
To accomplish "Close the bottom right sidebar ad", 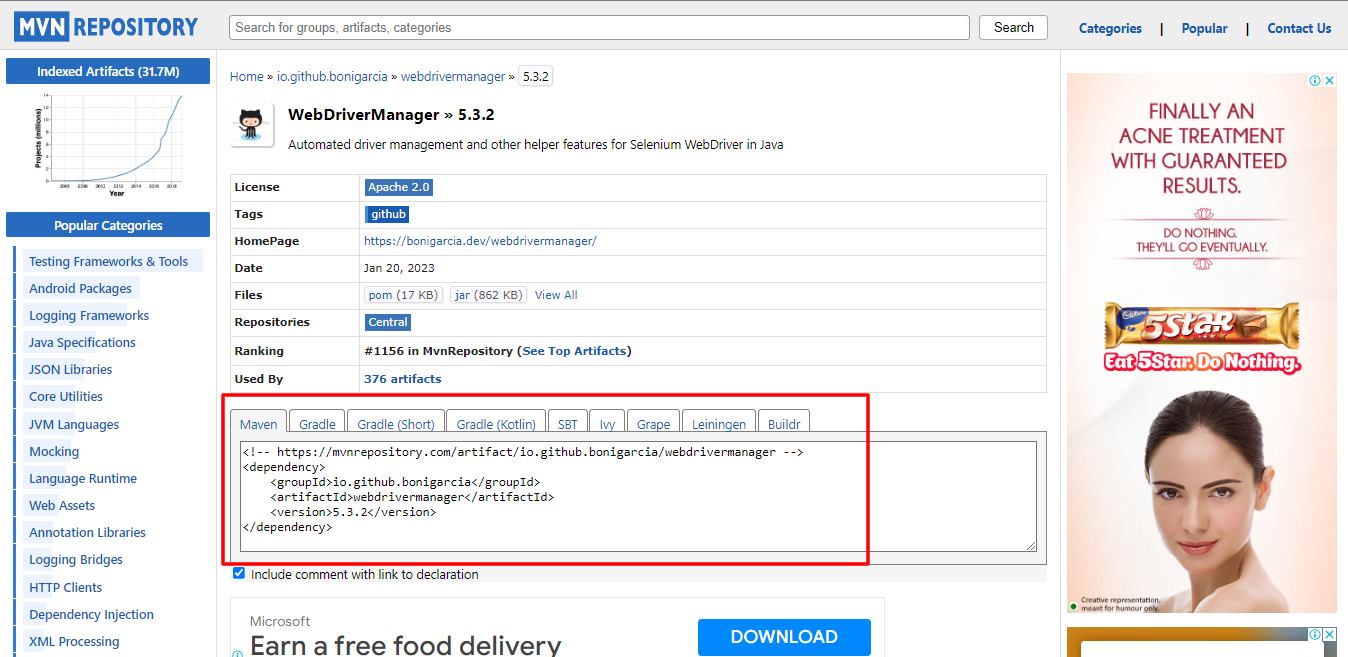I will pyautogui.click(x=1330, y=634).
